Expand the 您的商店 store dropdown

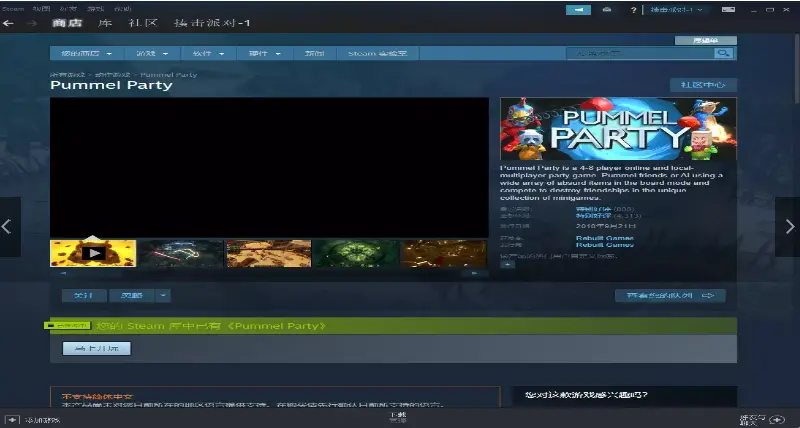pos(86,54)
